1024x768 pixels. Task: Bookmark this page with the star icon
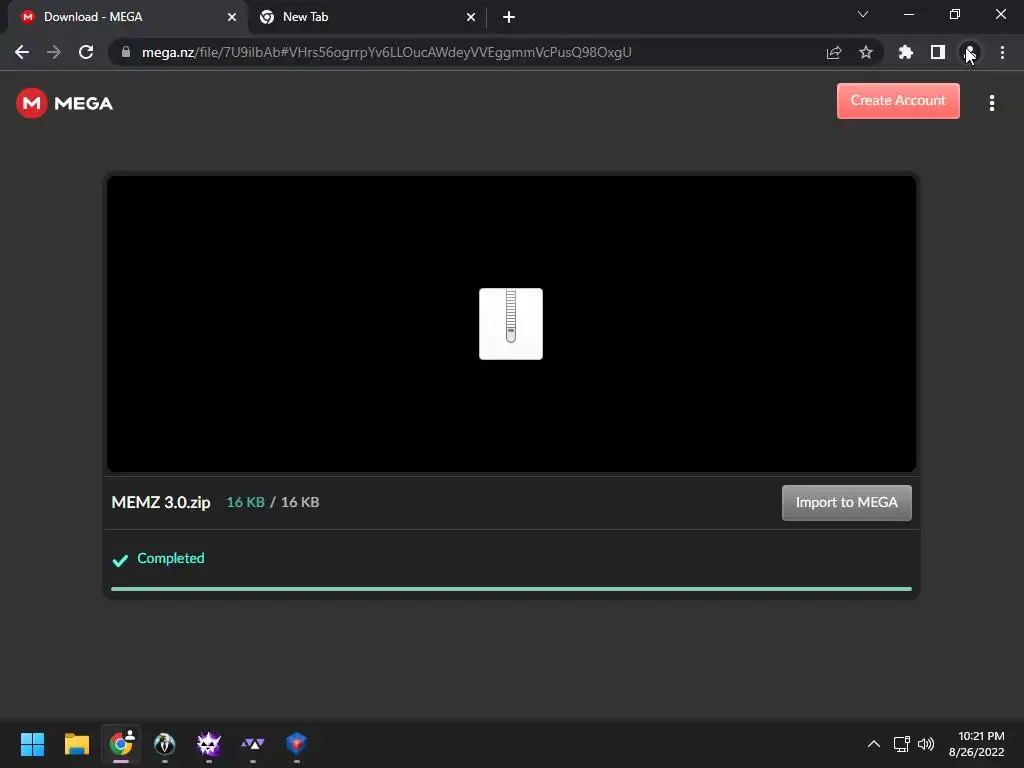click(x=865, y=52)
